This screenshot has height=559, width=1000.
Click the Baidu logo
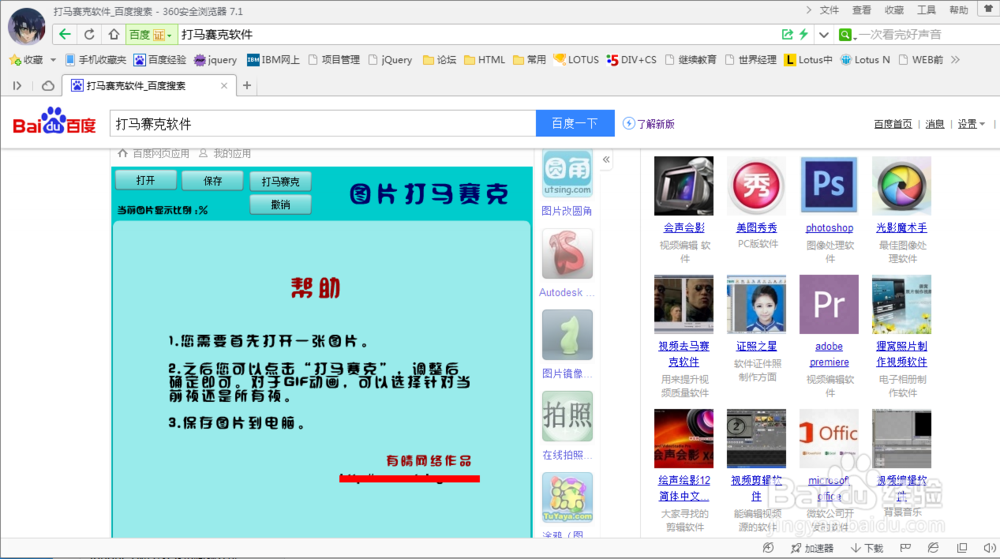54,122
